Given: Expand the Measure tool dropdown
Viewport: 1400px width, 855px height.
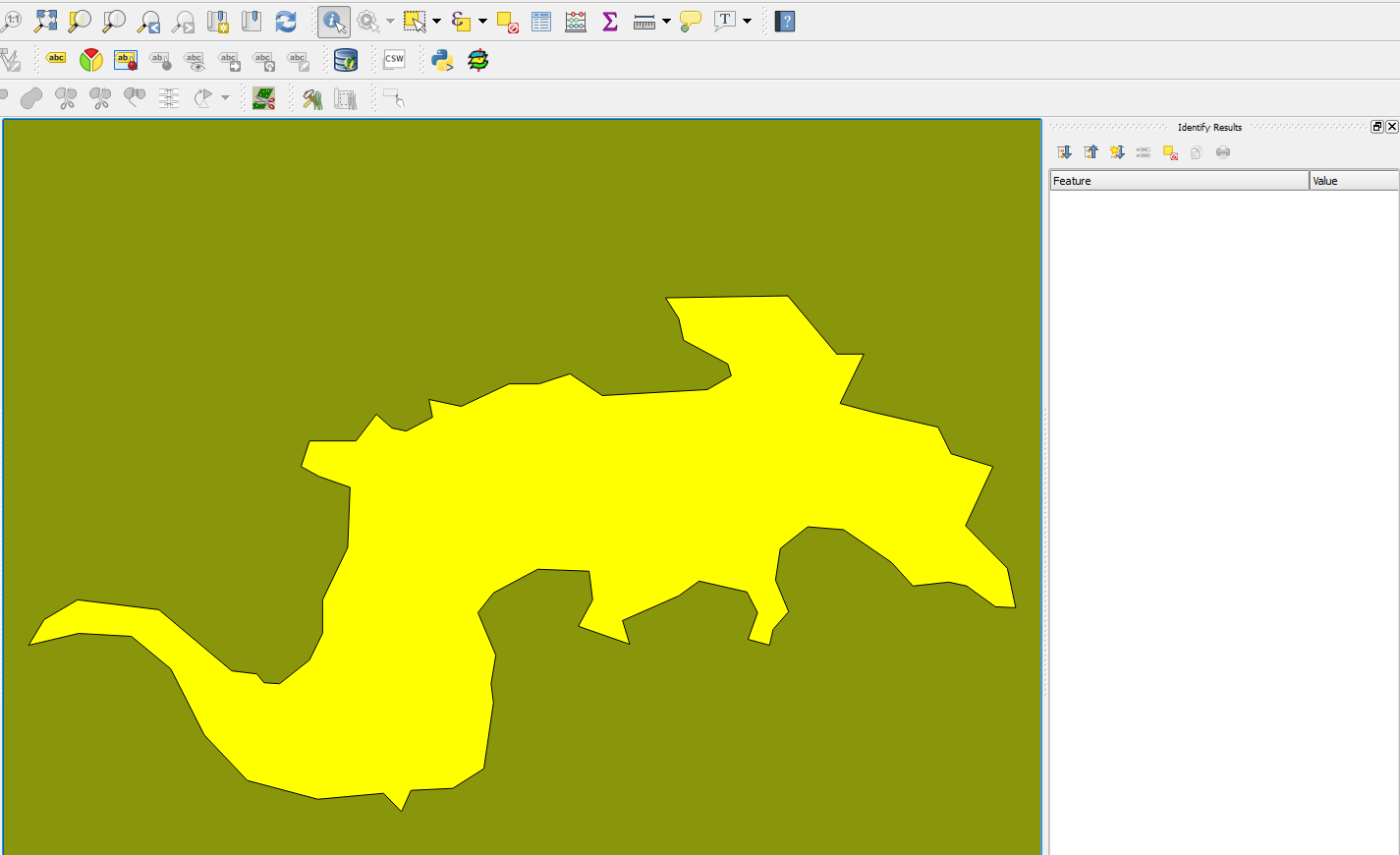Looking at the screenshot, I should 666,21.
